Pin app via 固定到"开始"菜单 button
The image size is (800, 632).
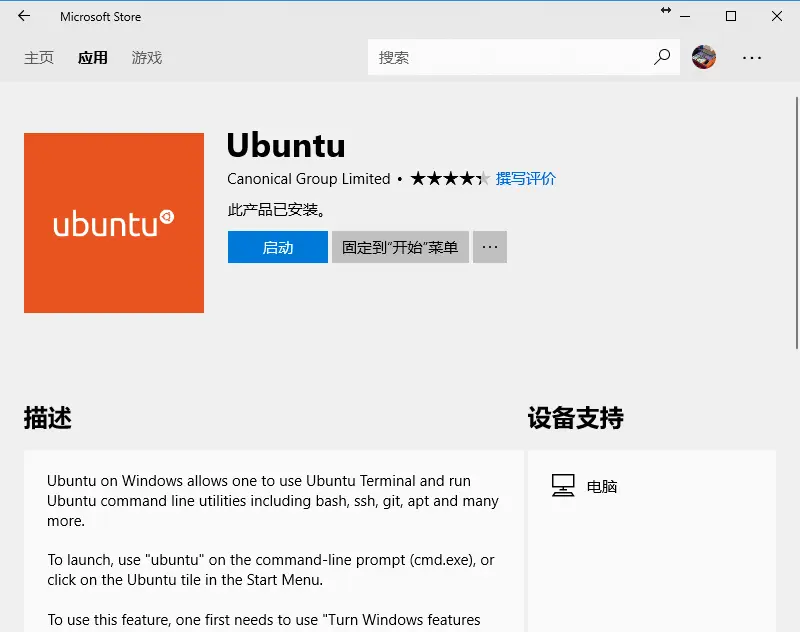400,247
